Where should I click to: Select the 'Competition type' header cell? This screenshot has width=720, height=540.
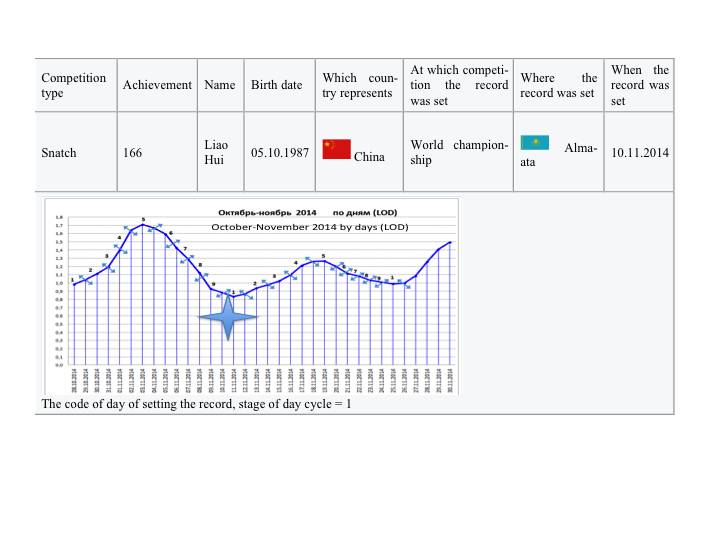coord(74,85)
